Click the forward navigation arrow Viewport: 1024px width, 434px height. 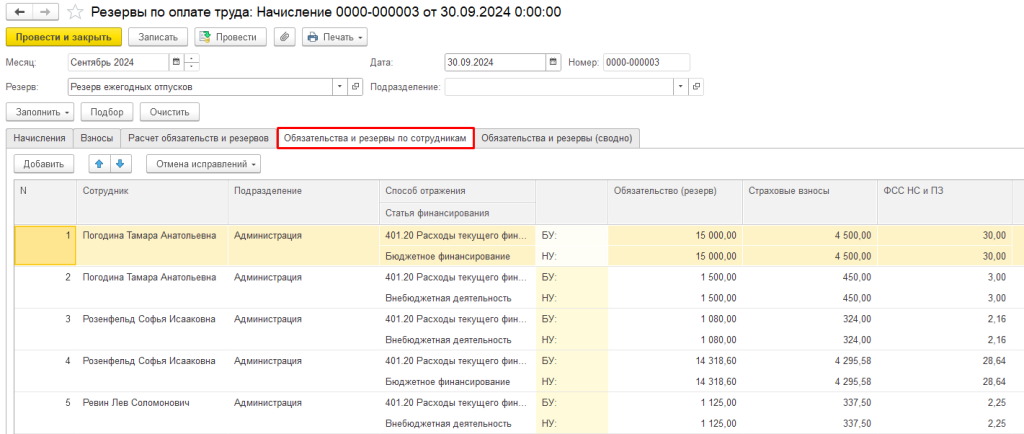pos(44,12)
